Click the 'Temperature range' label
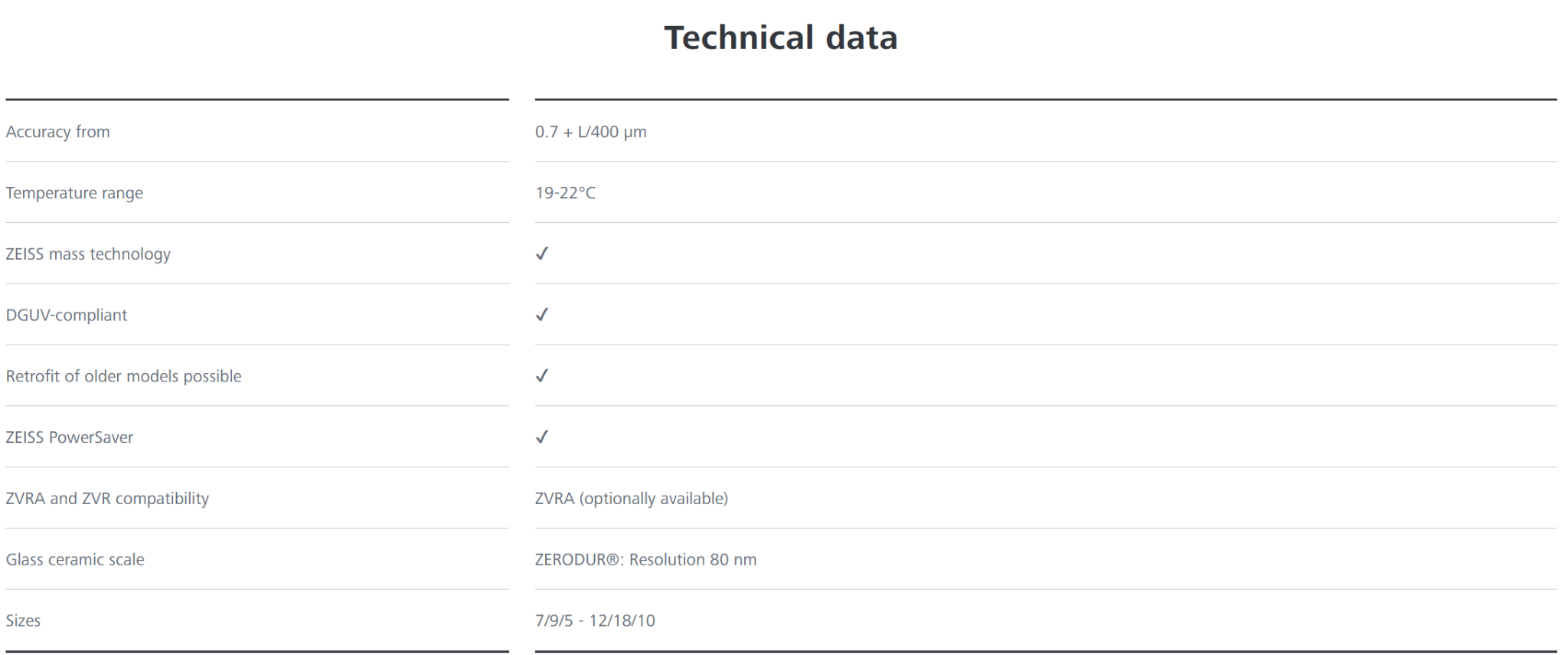Viewport: 1568px width, 655px height. point(74,193)
